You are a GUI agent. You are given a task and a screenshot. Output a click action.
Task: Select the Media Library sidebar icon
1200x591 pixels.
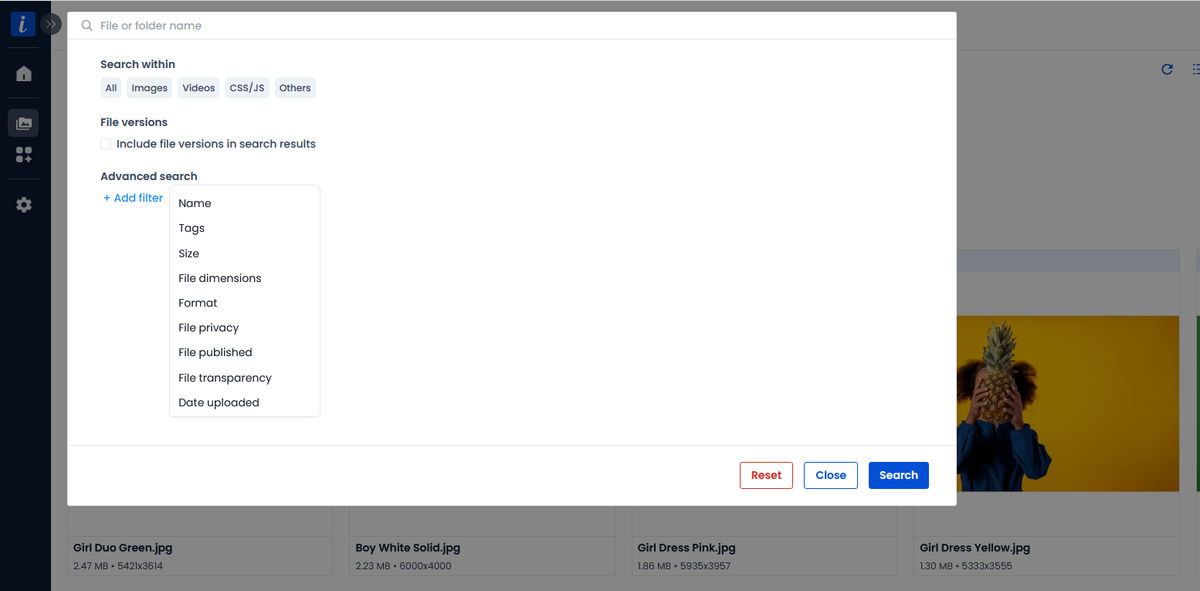coord(22,122)
